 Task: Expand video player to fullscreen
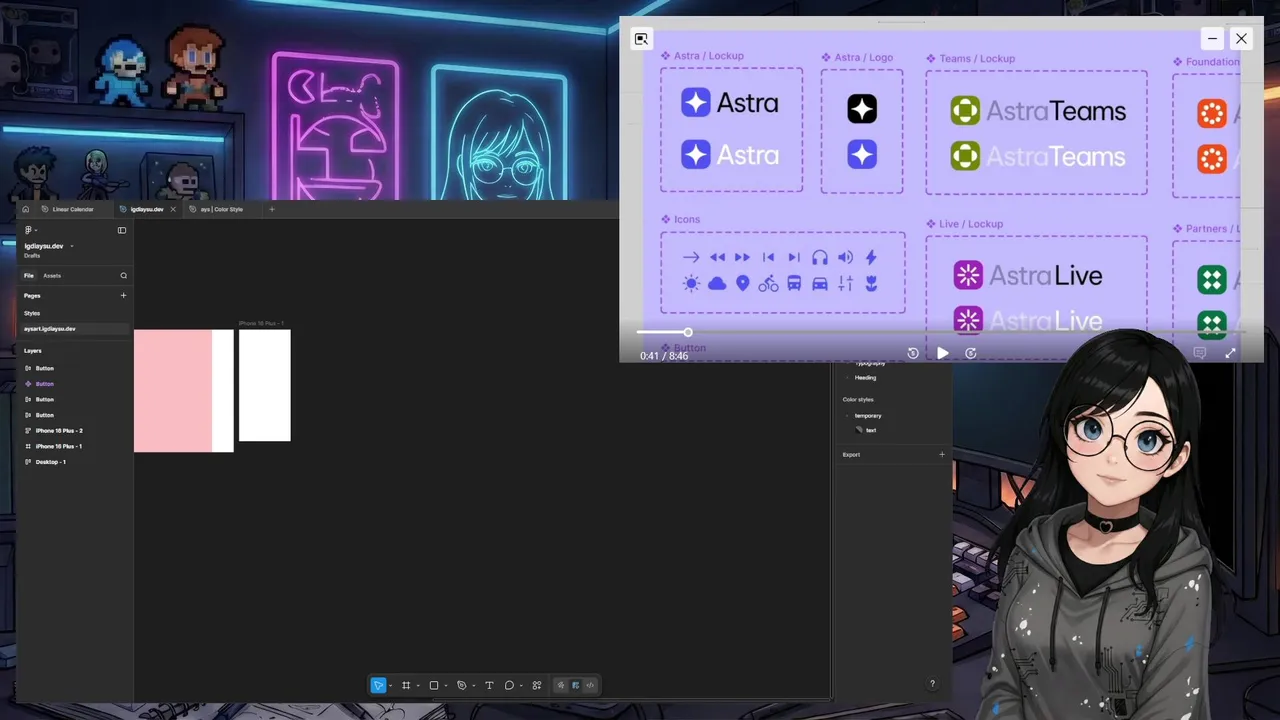point(1230,353)
